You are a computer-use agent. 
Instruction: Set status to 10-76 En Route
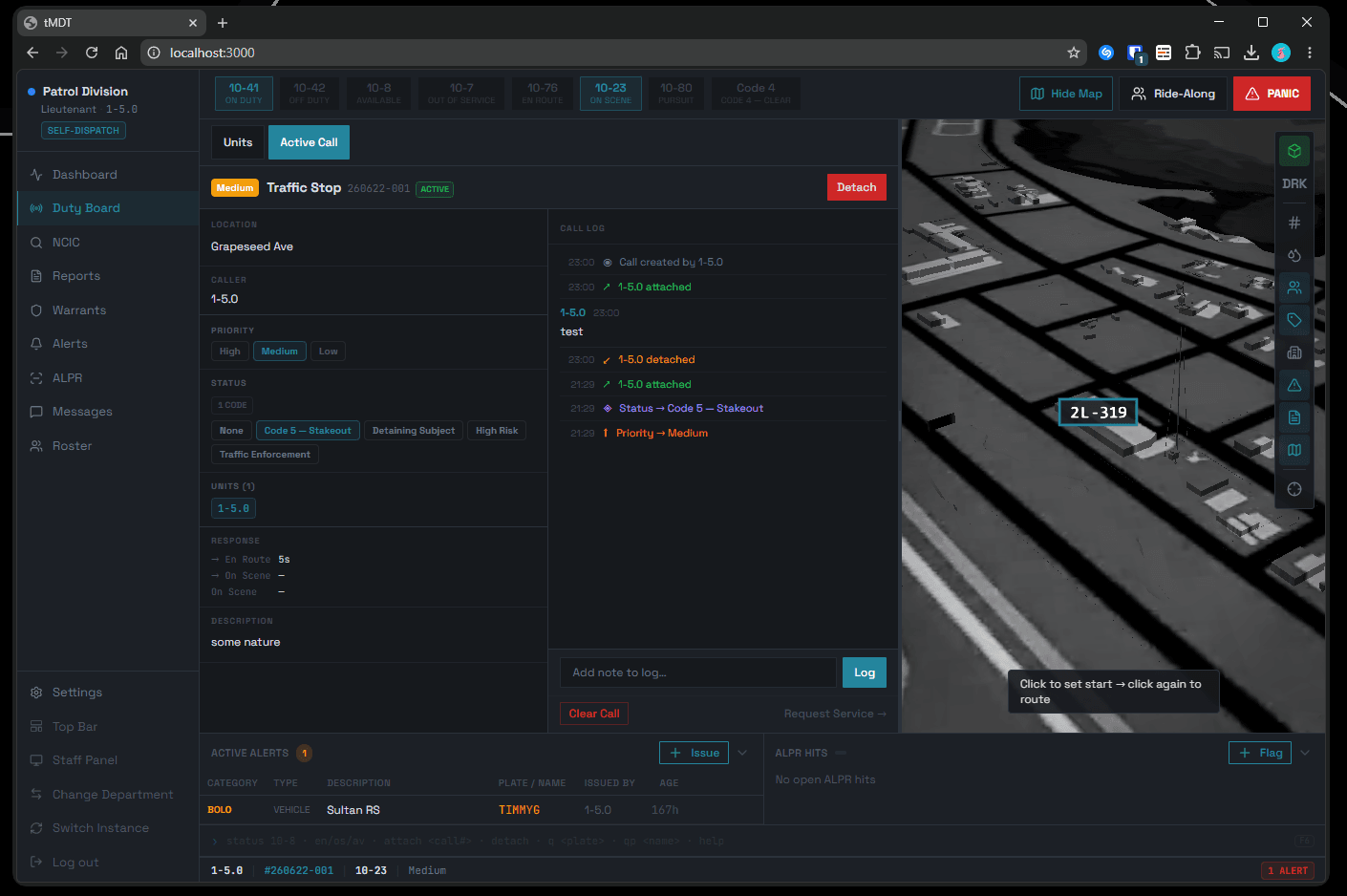(543, 94)
